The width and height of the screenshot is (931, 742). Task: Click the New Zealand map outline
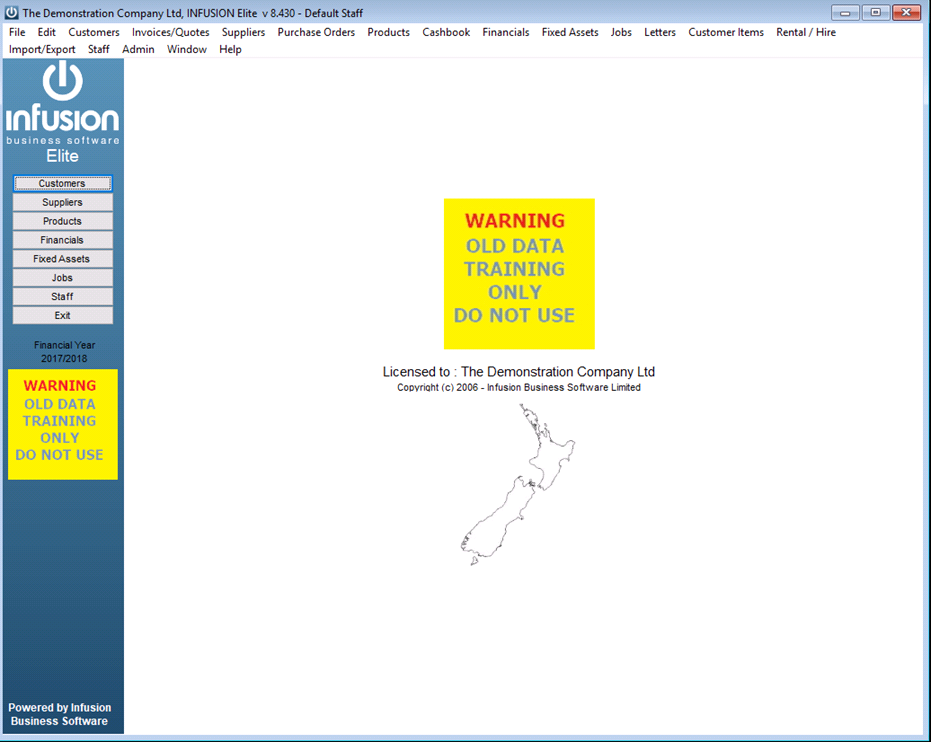pos(518,484)
